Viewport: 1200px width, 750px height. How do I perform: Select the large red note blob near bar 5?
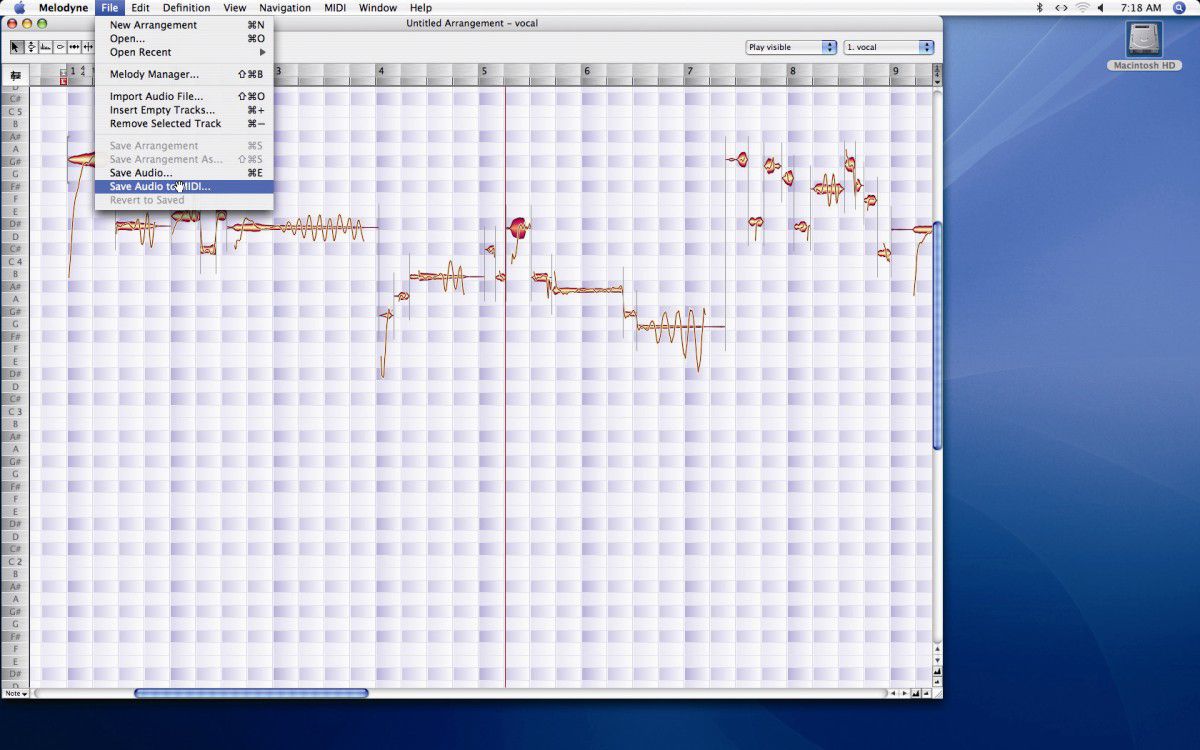518,227
